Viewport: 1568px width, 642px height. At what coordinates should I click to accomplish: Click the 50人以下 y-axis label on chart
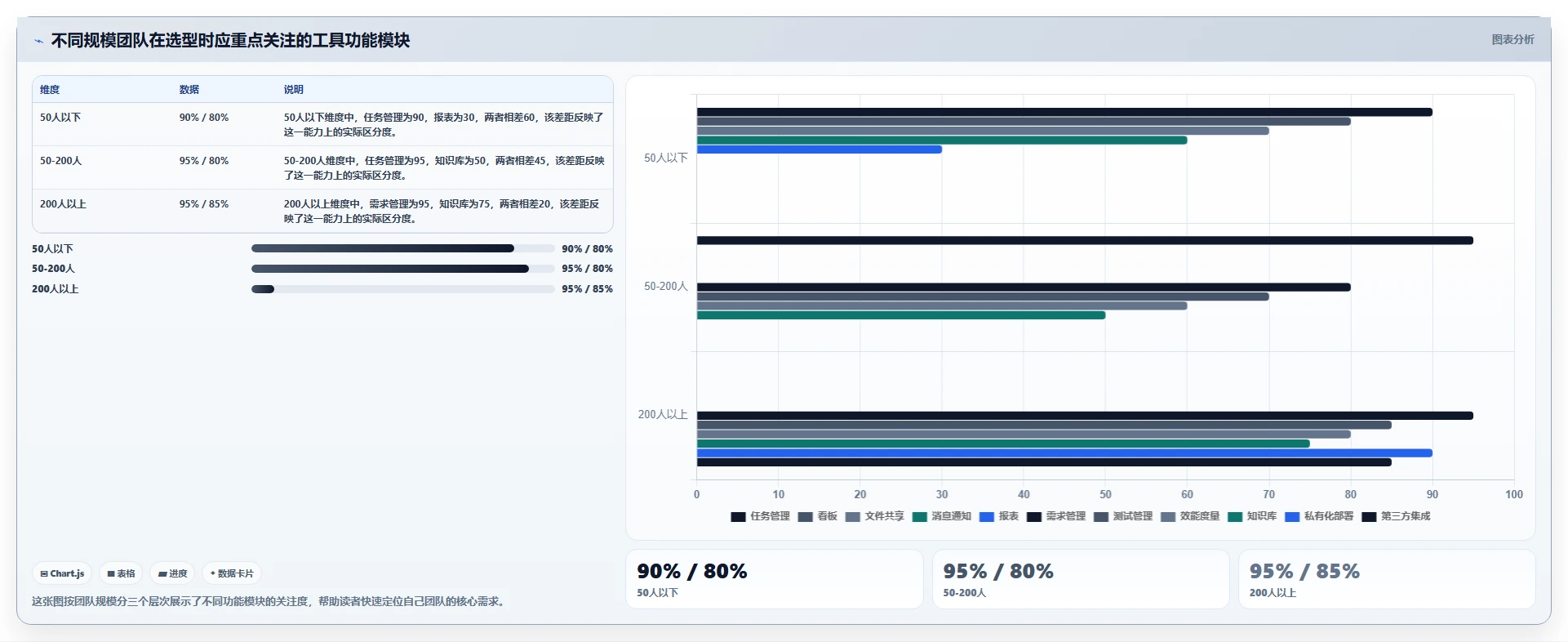(666, 158)
